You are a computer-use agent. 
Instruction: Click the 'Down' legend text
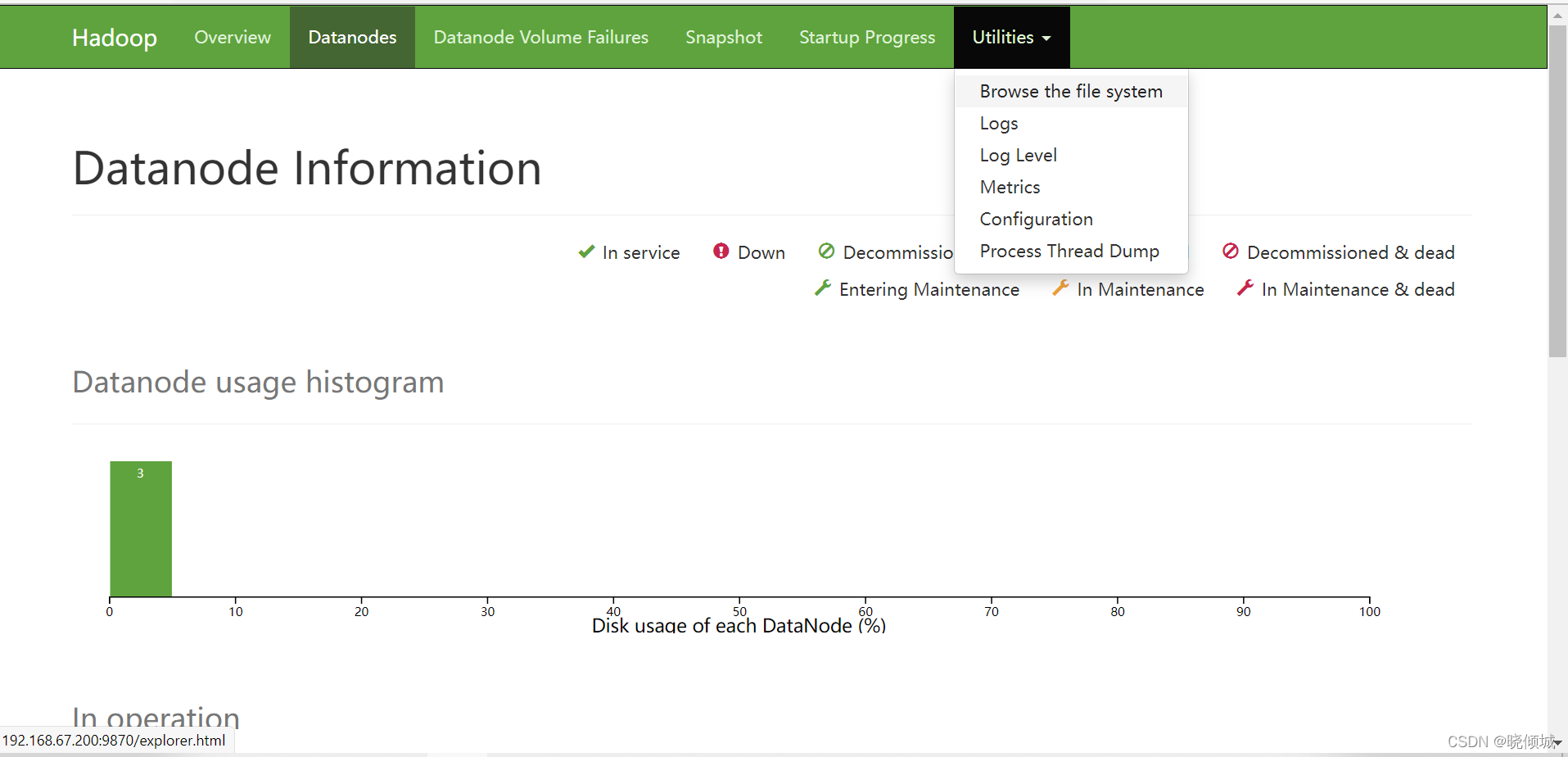point(761,252)
